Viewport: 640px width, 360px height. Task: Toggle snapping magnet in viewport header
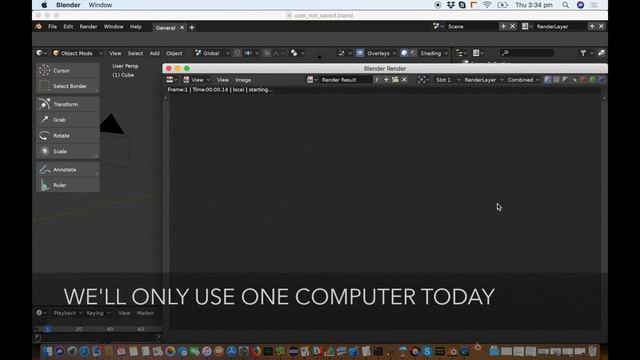(237, 53)
